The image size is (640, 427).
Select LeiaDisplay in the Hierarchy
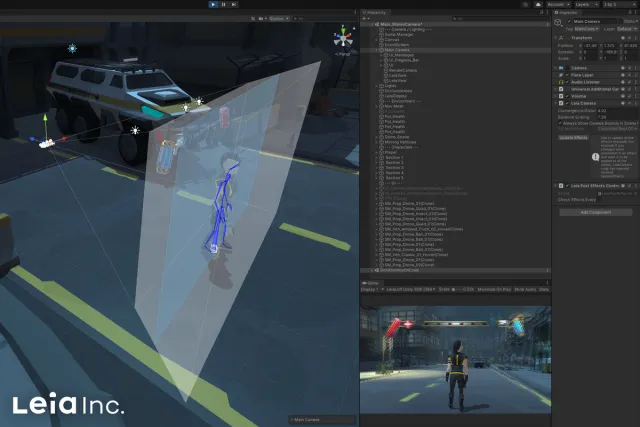click(396, 96)
